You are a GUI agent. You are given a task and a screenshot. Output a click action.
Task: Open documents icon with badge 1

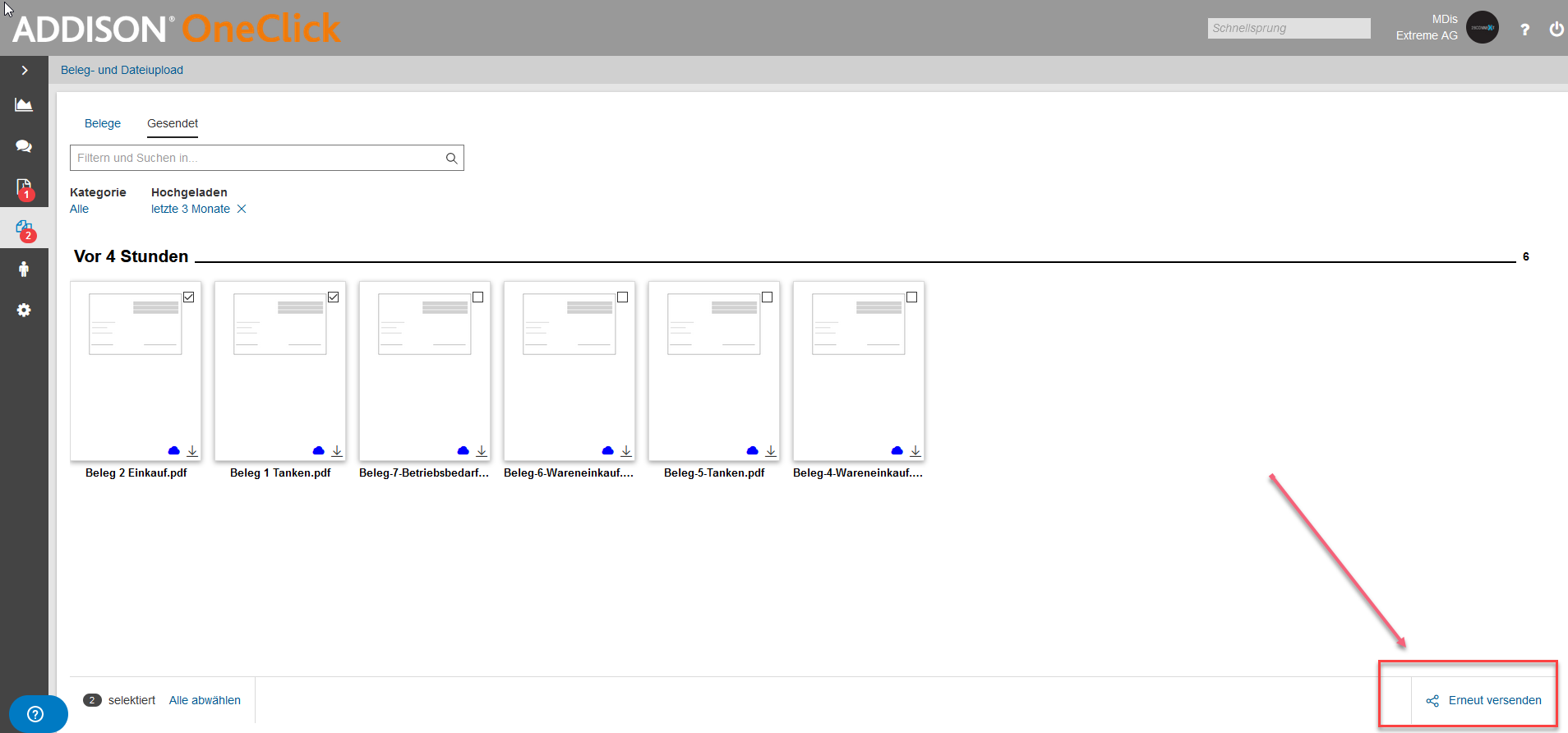pyautogui.click(x=24, y=189)
